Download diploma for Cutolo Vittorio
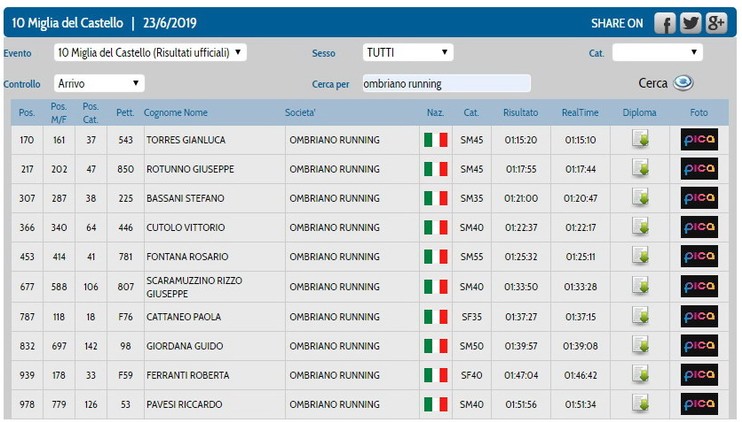This screenshot has width=742, height=422. (640, 227)
